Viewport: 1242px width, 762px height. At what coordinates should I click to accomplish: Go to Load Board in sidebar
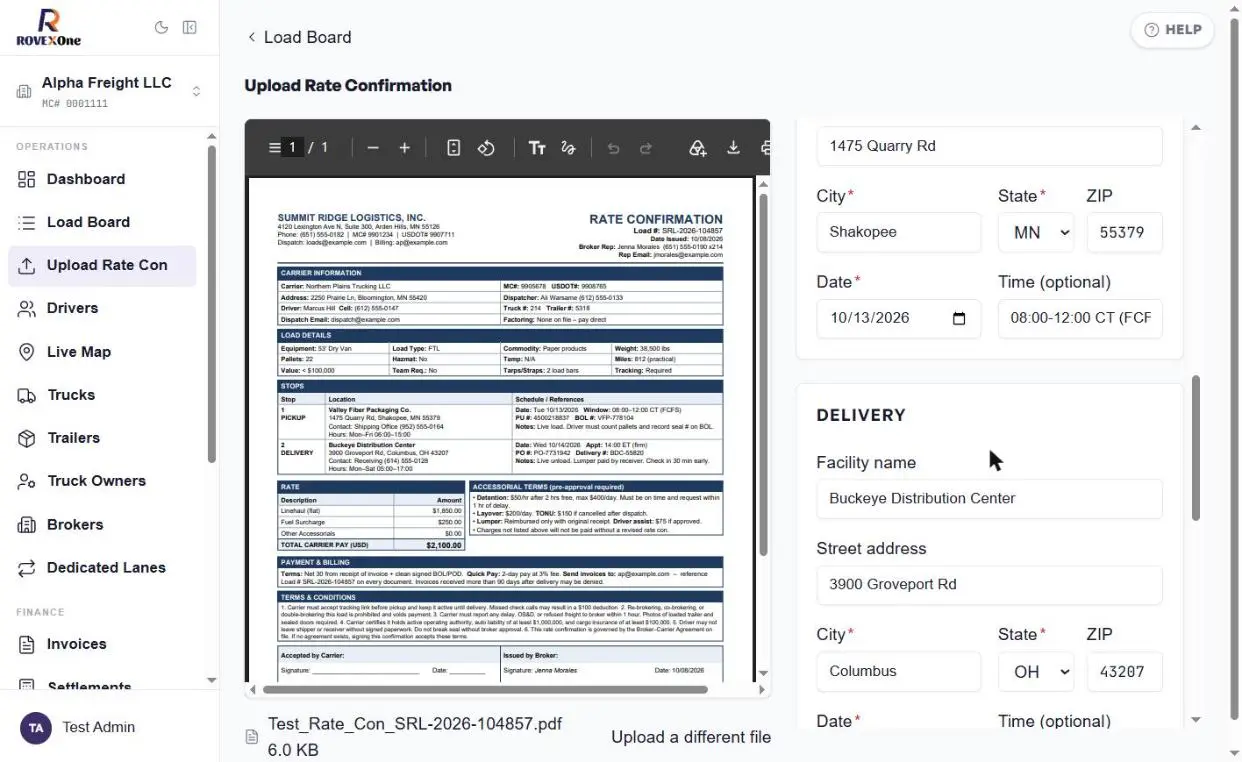pyautogui.click(x=101, y=222)
